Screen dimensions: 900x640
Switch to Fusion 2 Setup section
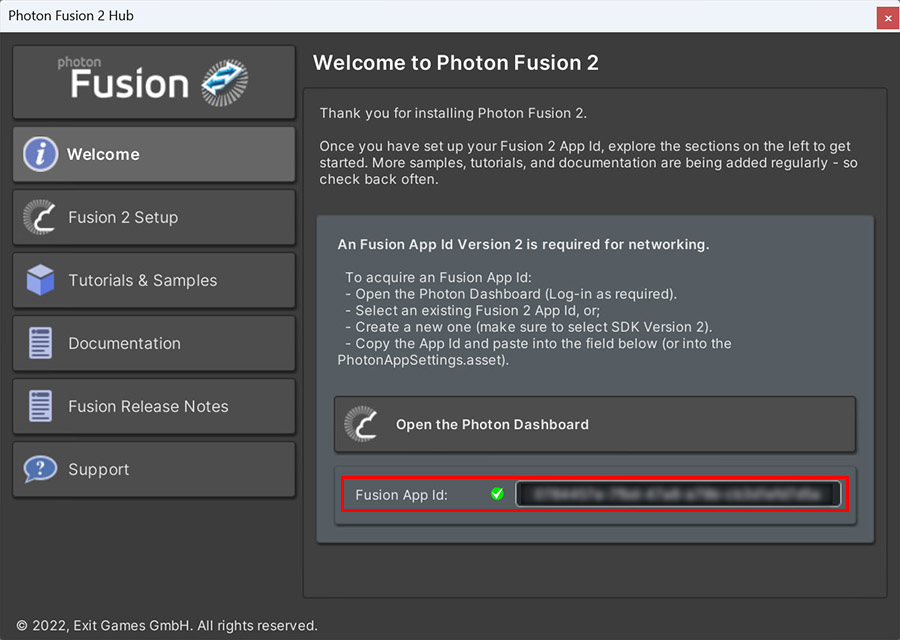click(154, 217)
